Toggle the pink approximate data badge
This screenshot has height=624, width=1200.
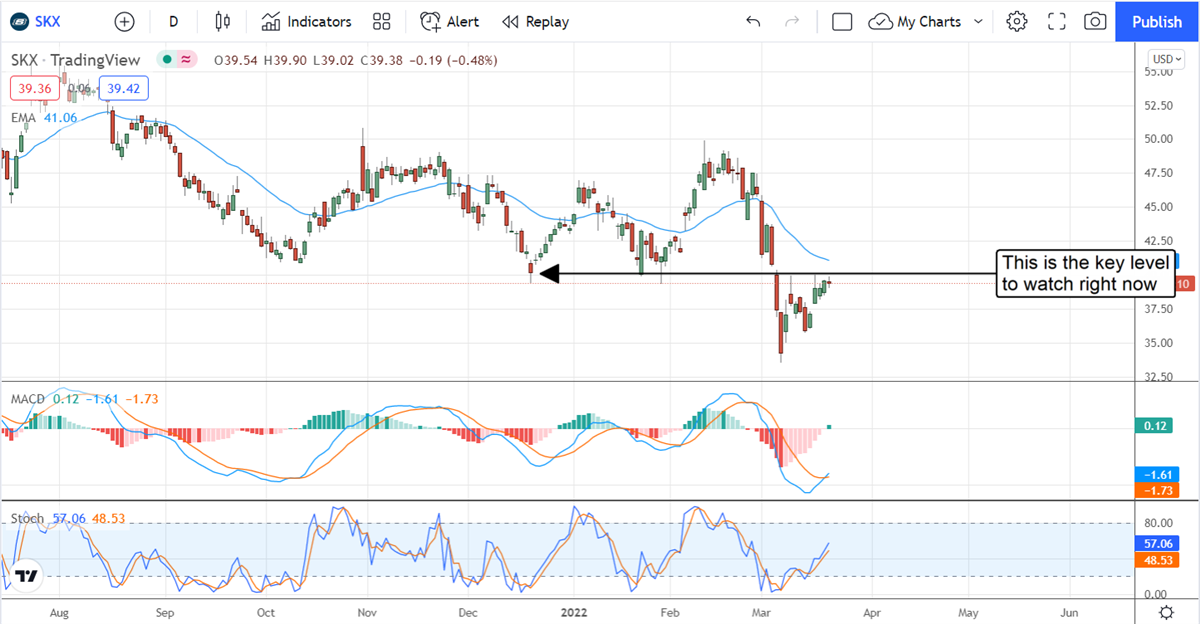click(187, 60)
